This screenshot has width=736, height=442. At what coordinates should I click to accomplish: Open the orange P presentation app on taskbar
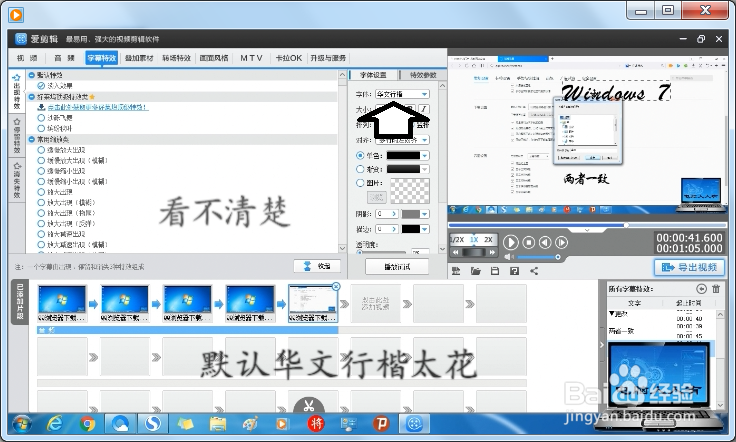pyautogui.click(x=381, y=424)
